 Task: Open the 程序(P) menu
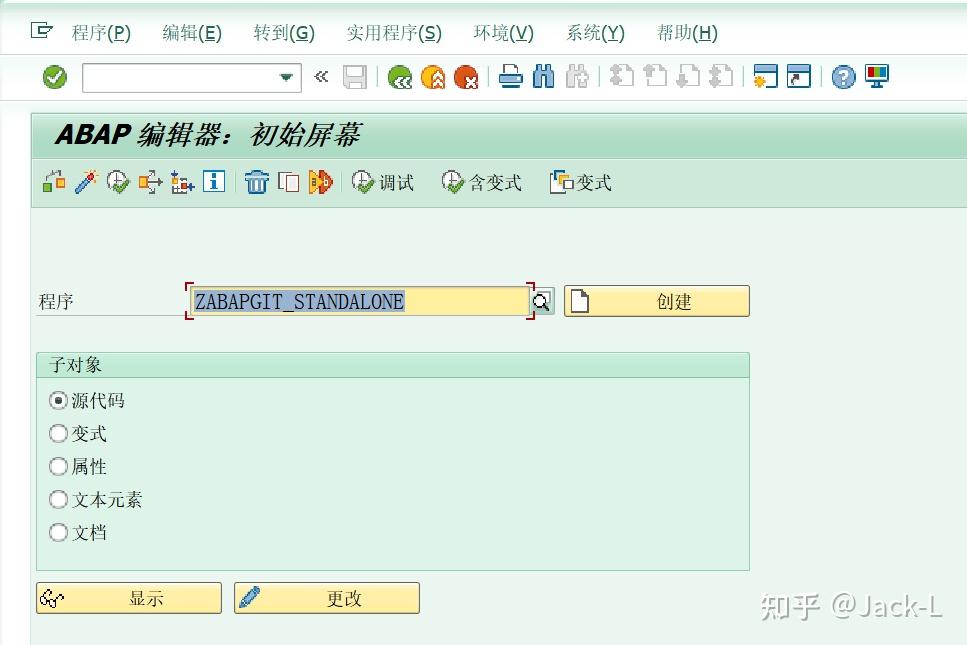click(x=101, y=33)
